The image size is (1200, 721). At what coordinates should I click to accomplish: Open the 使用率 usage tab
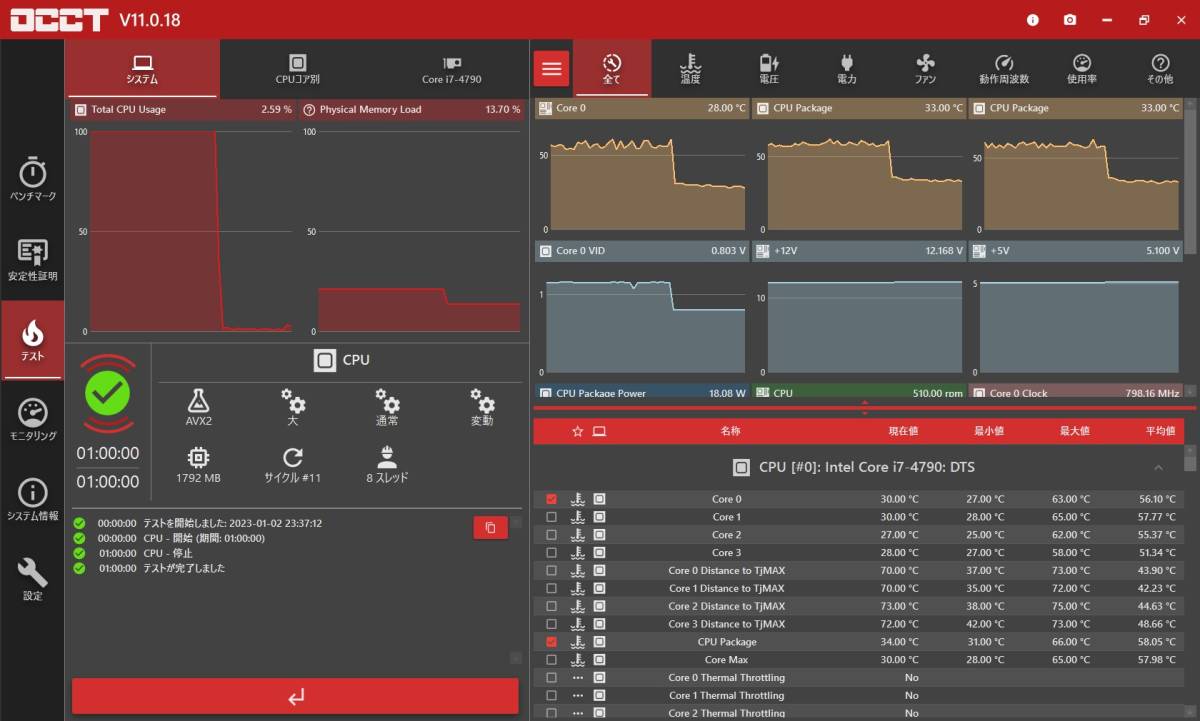point(1082,68)
